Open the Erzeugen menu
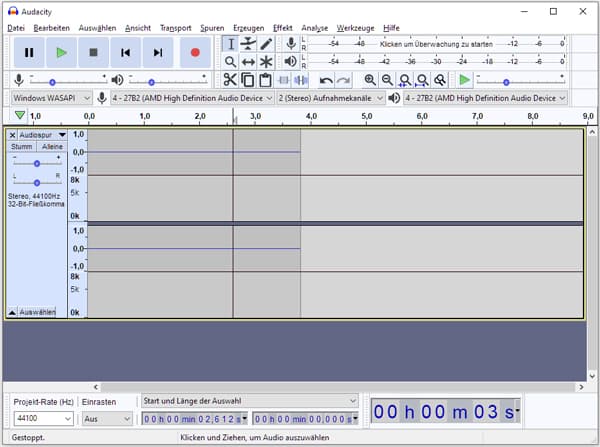Image resolution: width=600 pixels, height=447 pixels. pyautogui.click(x=249, y=28)
